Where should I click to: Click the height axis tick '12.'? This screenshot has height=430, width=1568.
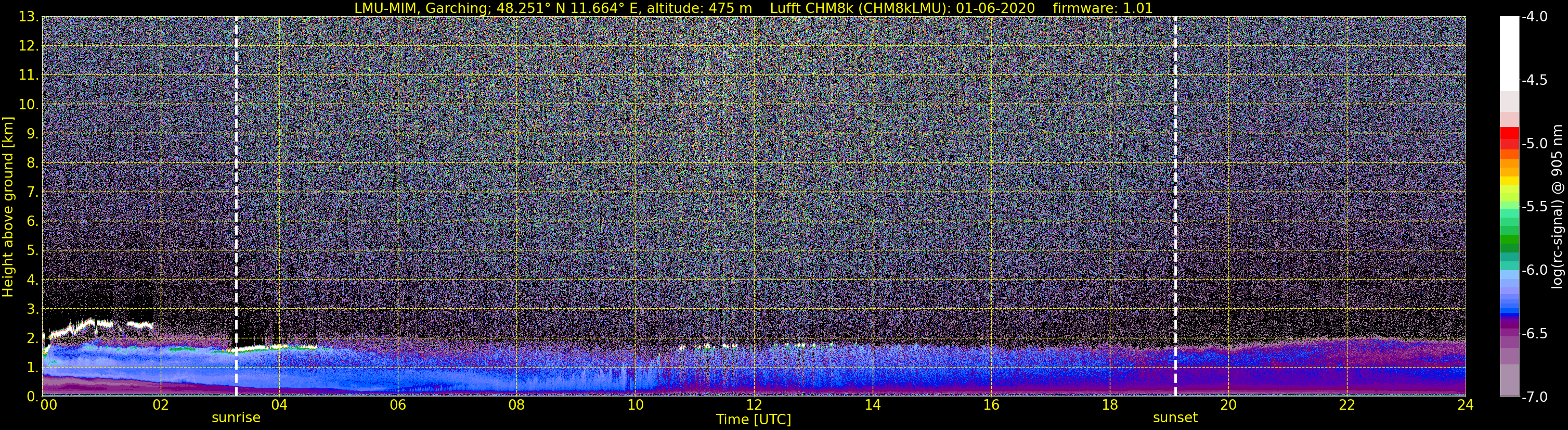pyautogui.click(x=29, y=46)
